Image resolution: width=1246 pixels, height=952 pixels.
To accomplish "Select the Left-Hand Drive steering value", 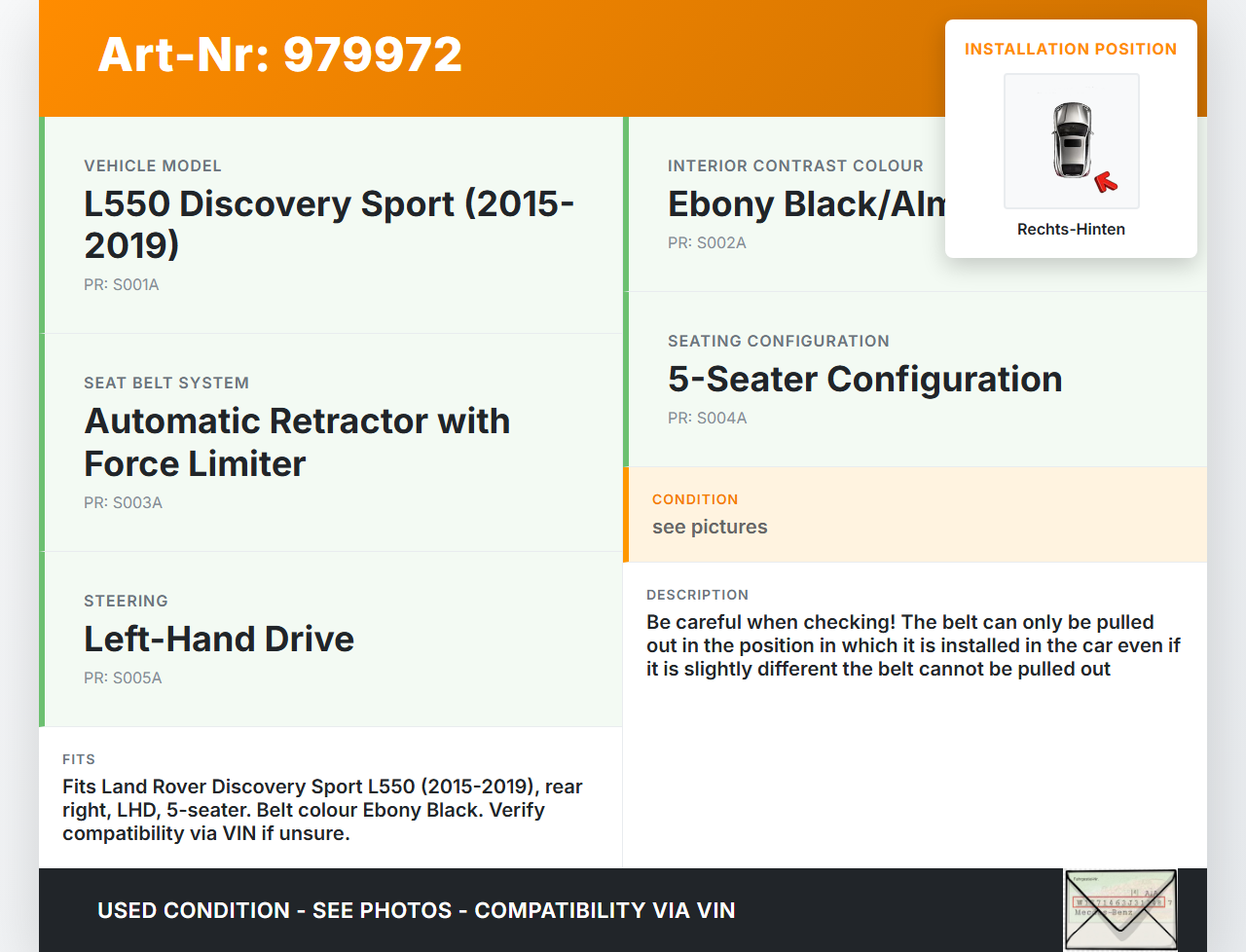I will point(219,640).
